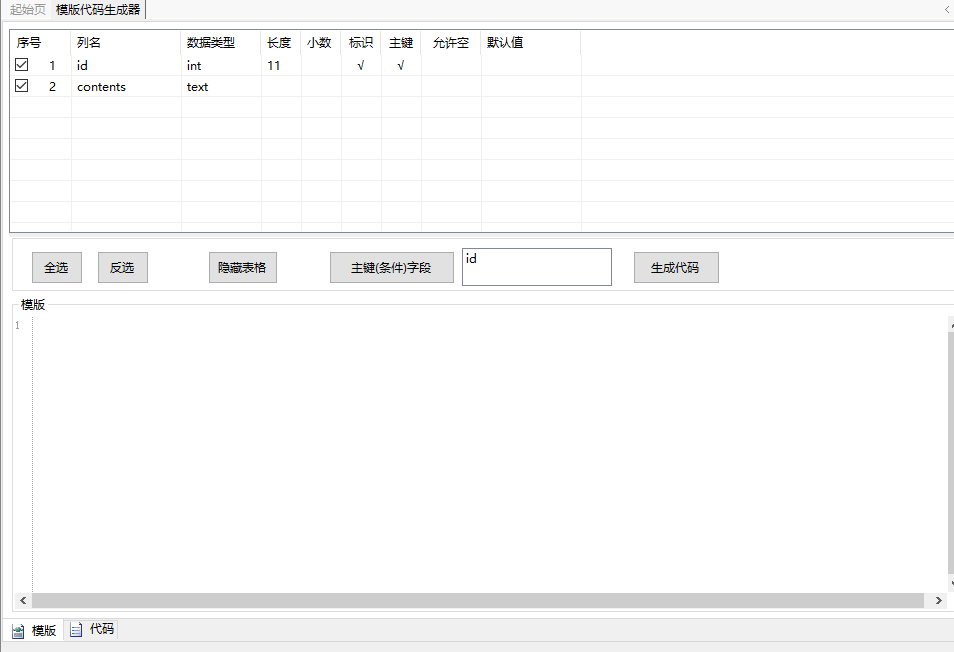
Task: Open the 模版 bottom tab
Action: point(35,630)
